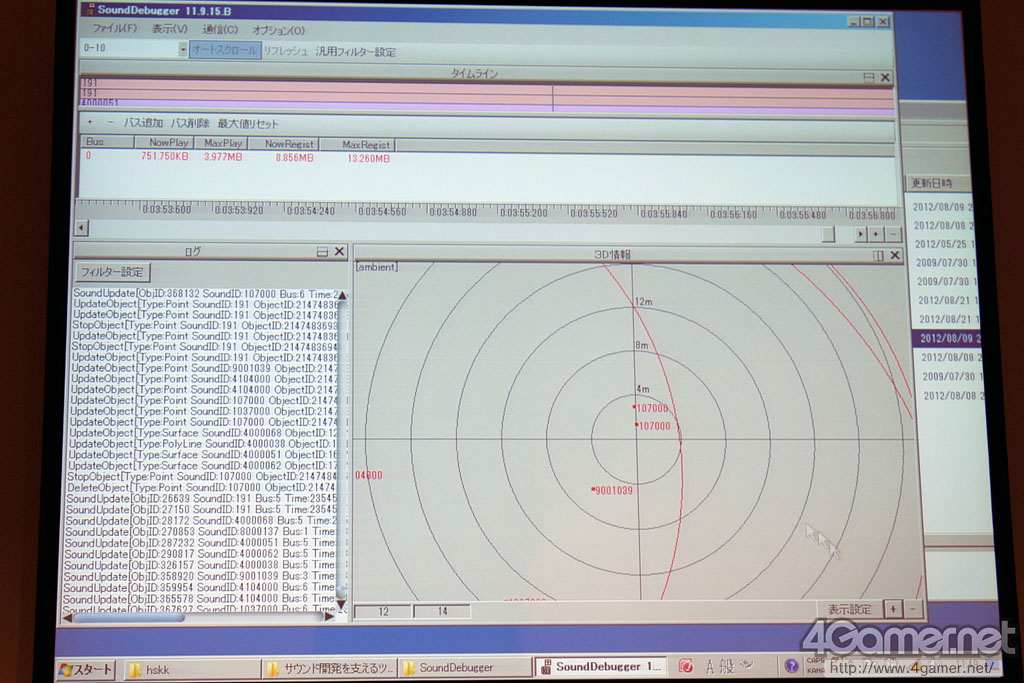Select log row SoundUpdate ObjID:358920

[x=200, y=576]
